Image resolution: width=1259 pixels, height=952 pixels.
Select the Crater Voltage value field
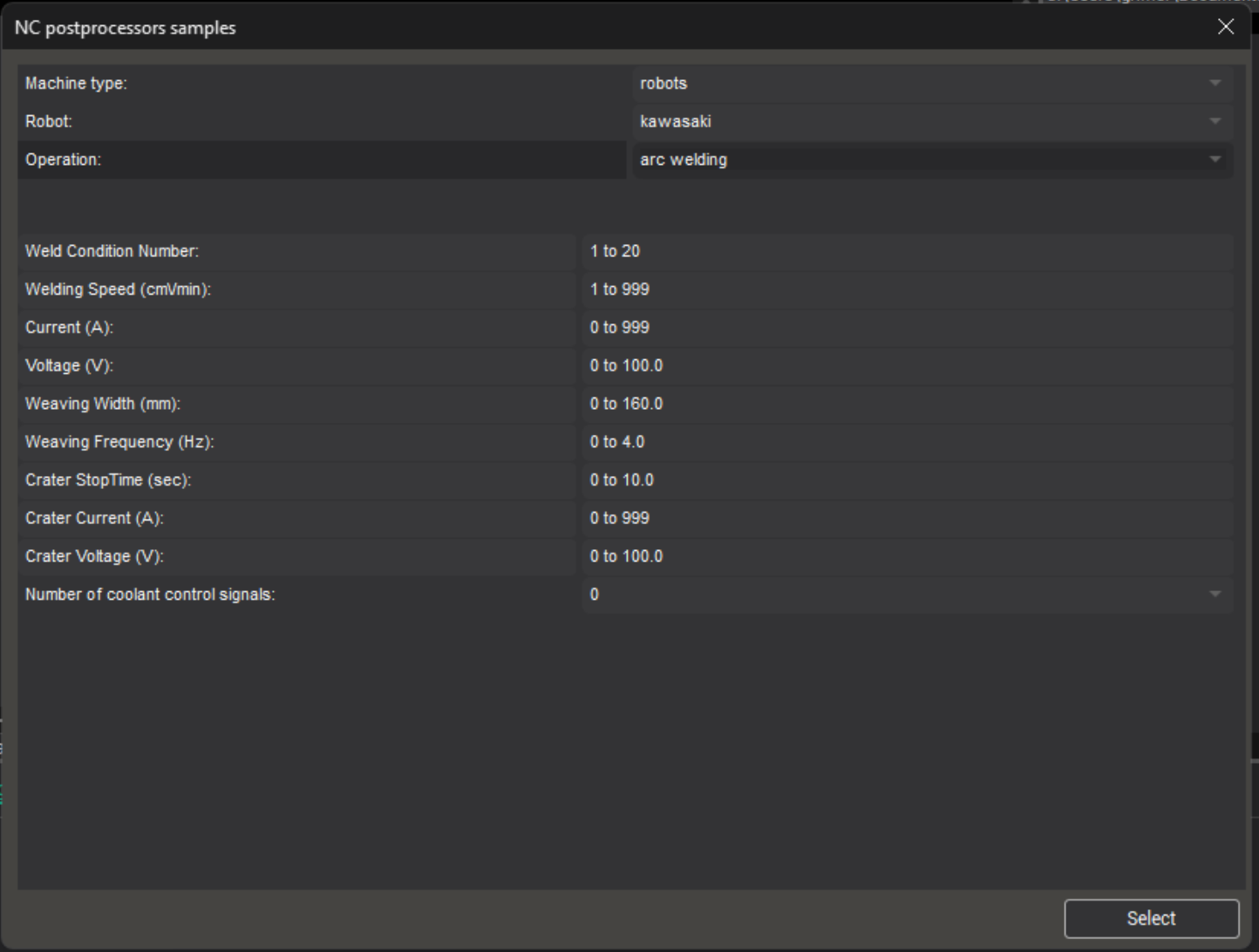click(x=907, y=556)
